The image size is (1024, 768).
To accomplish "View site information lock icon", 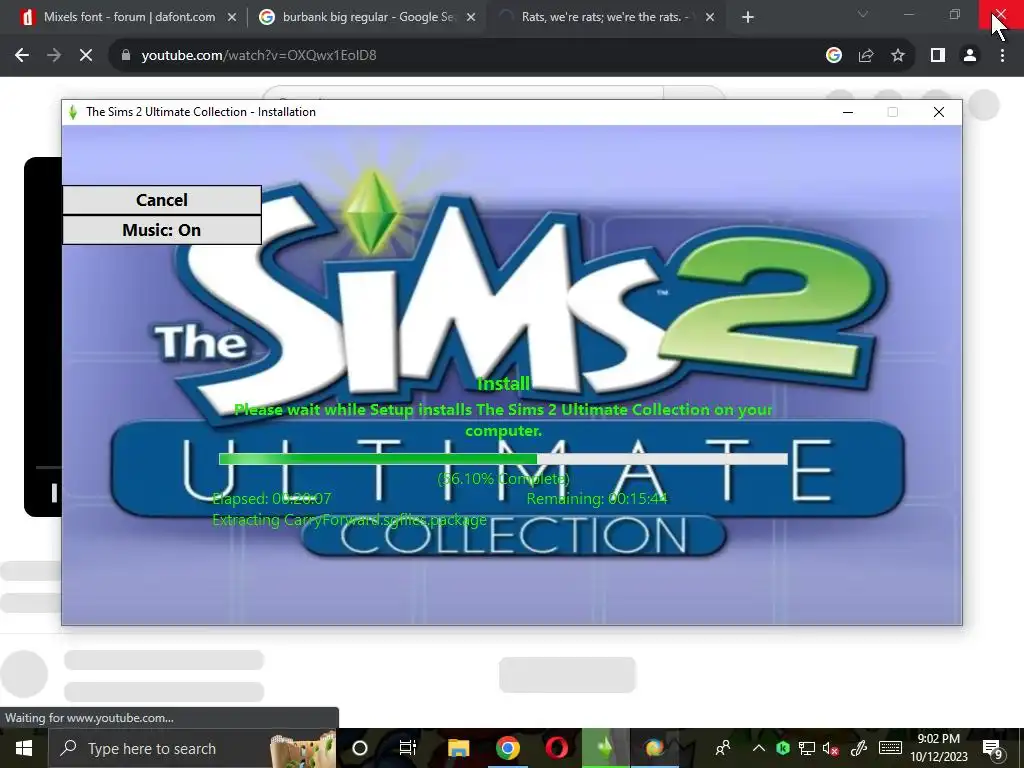I will 126,56.
